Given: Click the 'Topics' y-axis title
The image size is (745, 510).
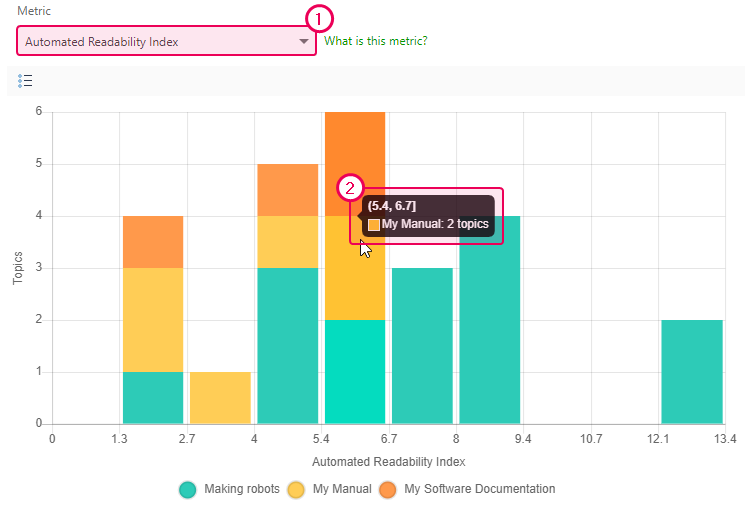Looking at the screenshot, I should [x=18, y=268].
